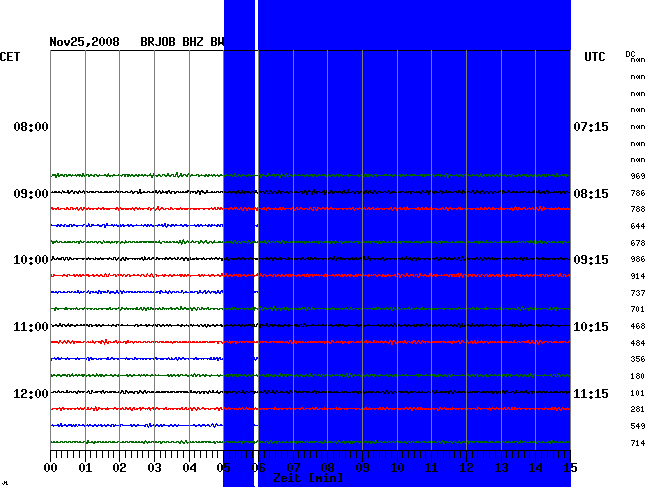Image resolution: width=650 pixels, height=494 pixels.
Task: Click the DC value "281"
Action: [x=638, y=409]
